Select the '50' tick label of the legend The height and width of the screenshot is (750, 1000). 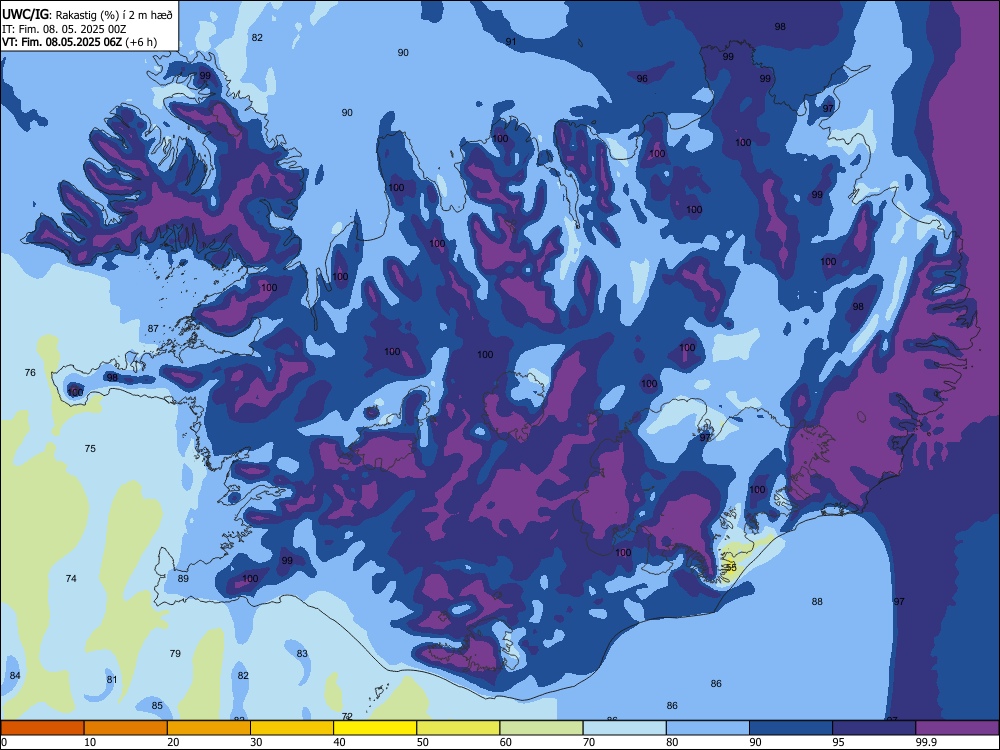pyautogui.click(x=422, y=742)
